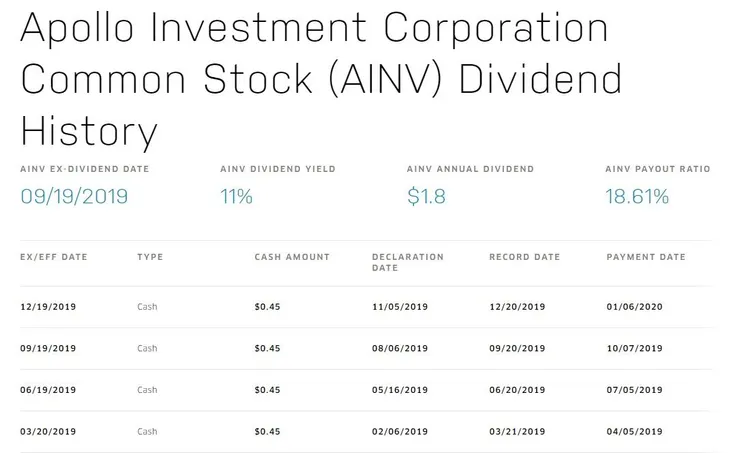Click the Ex/Eff Date column header

(54, 257)
